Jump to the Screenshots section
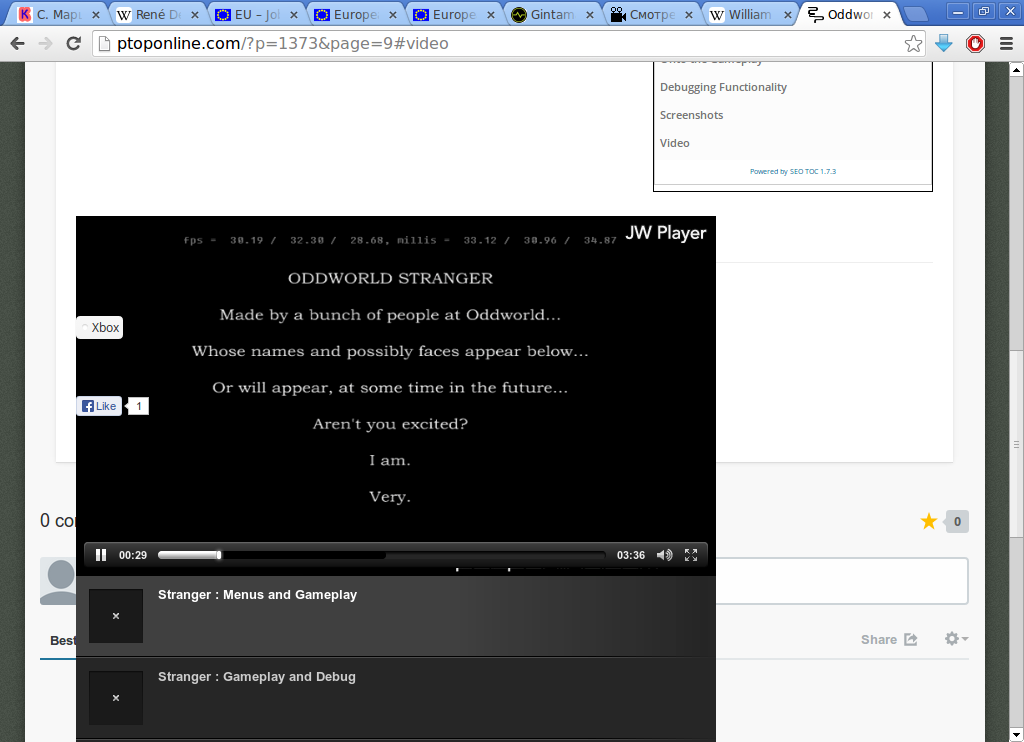The height and width of the screenshot is (742, 1024). (692, 115)
